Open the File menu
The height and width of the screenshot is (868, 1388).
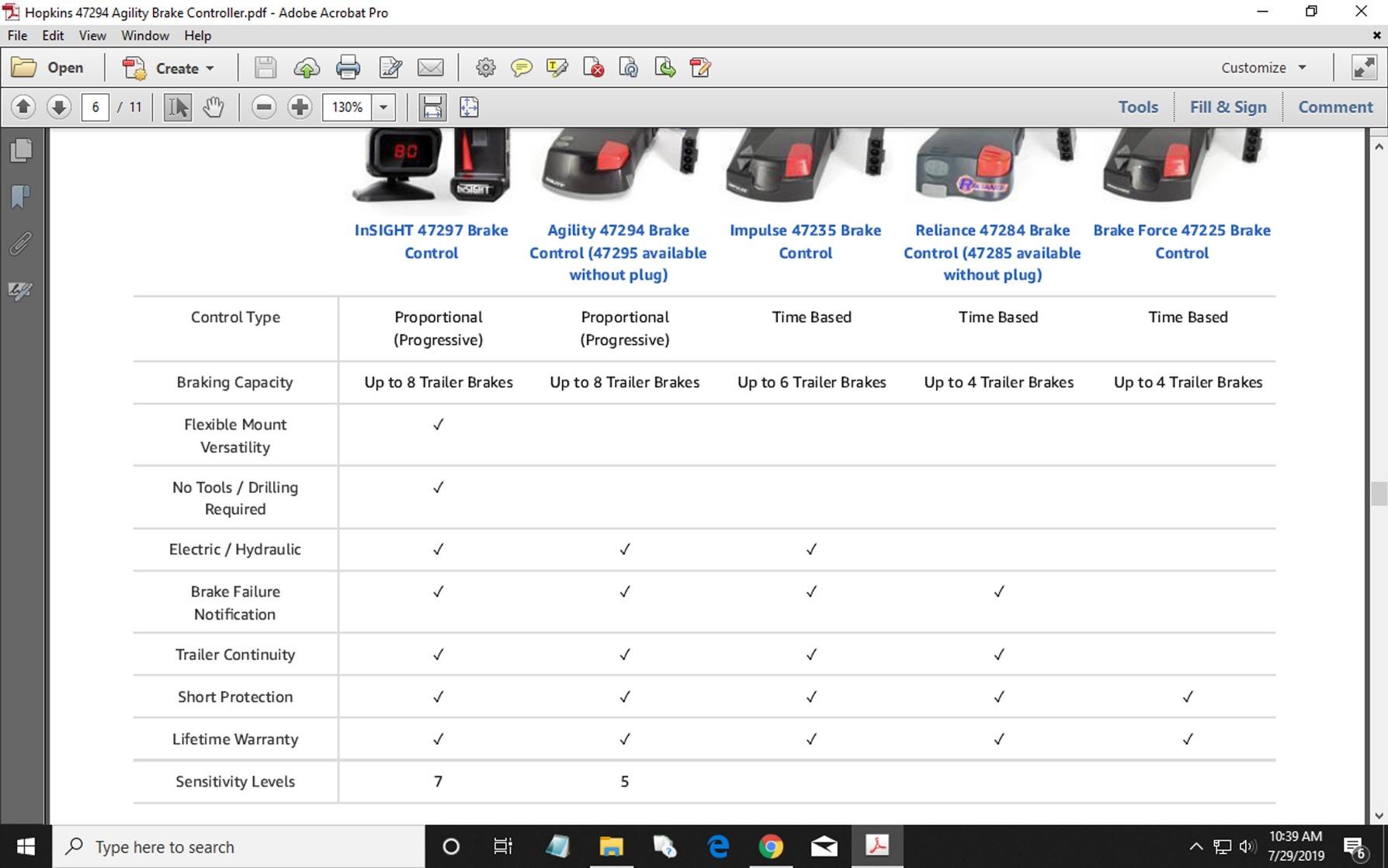pos(17,36)
